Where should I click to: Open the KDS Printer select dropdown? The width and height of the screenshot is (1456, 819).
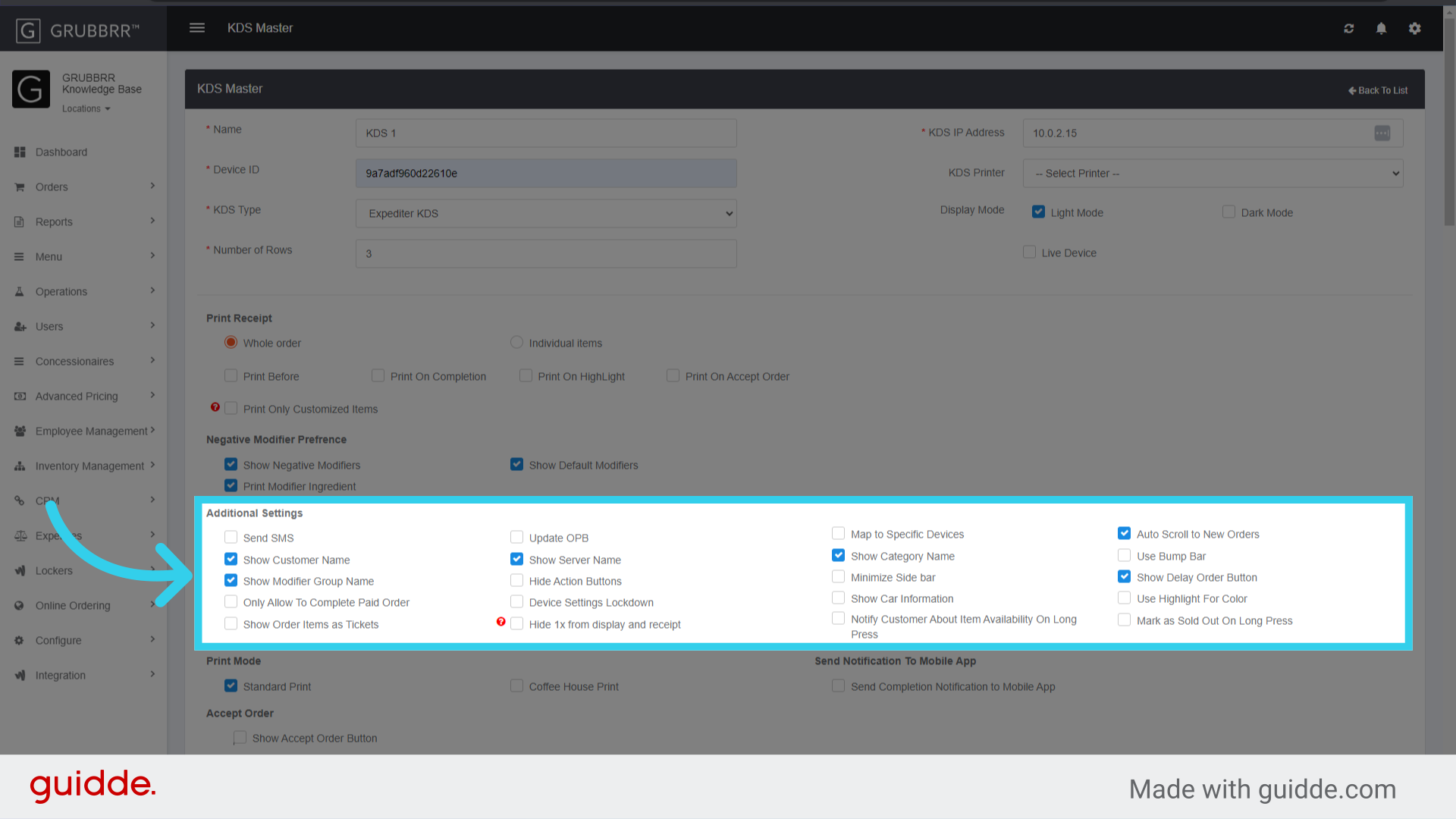1213,174
